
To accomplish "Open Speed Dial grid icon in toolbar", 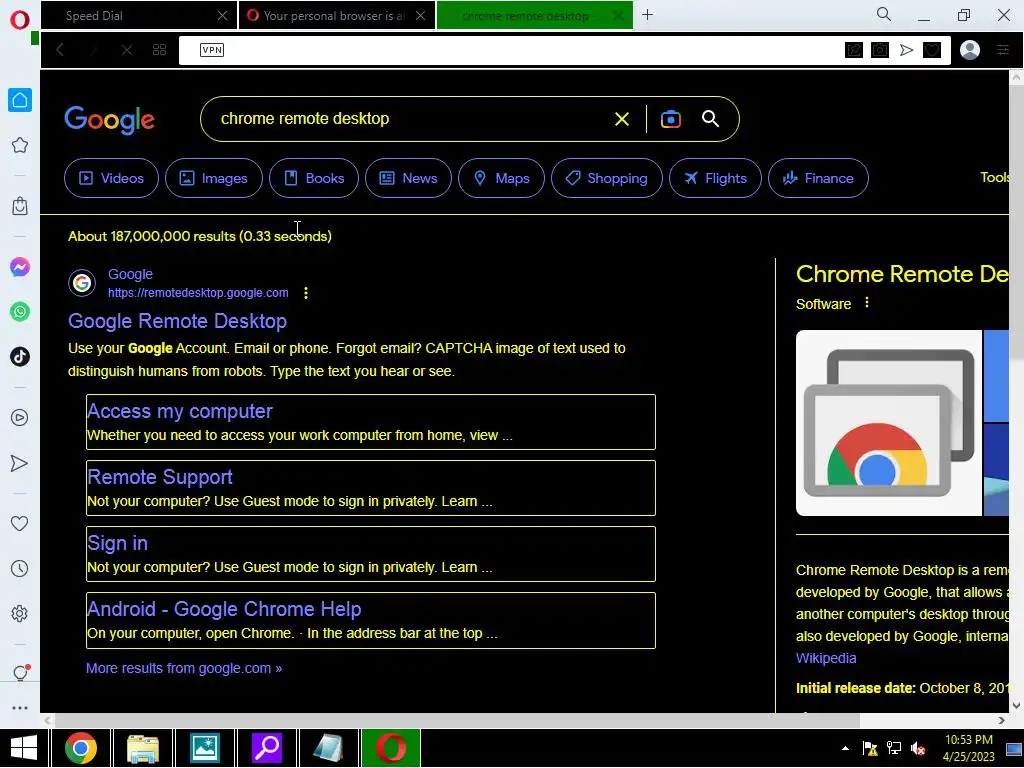I will [159, 50].
